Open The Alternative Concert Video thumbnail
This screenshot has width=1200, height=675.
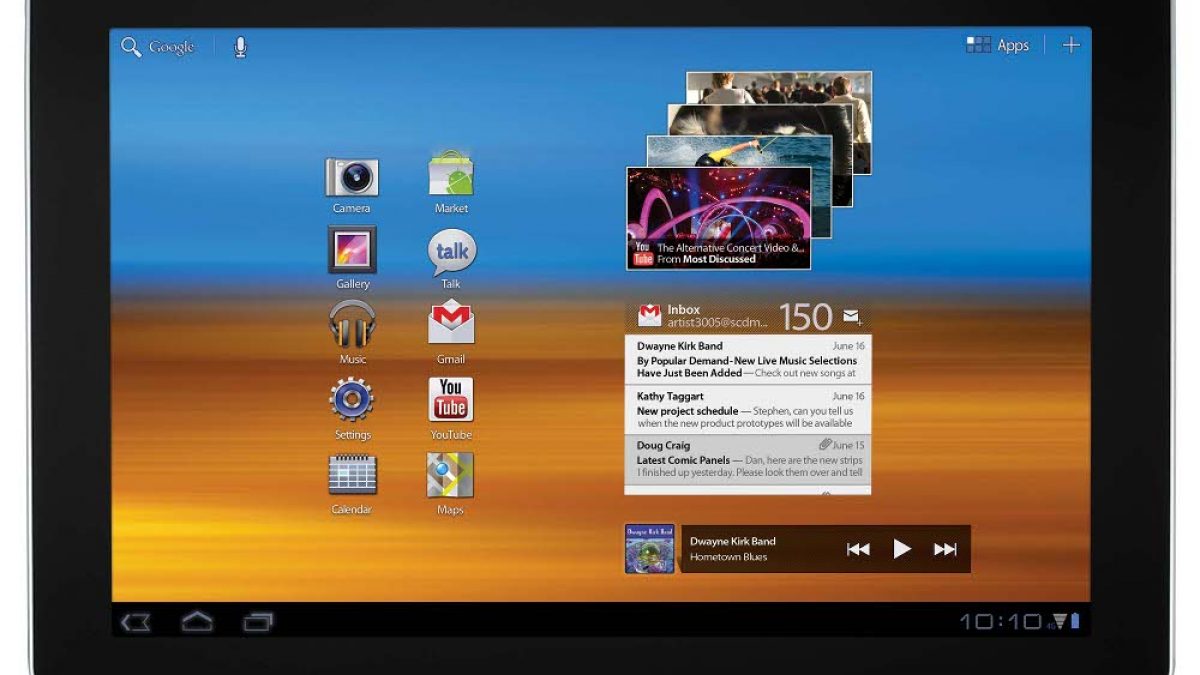click(718, 218)
